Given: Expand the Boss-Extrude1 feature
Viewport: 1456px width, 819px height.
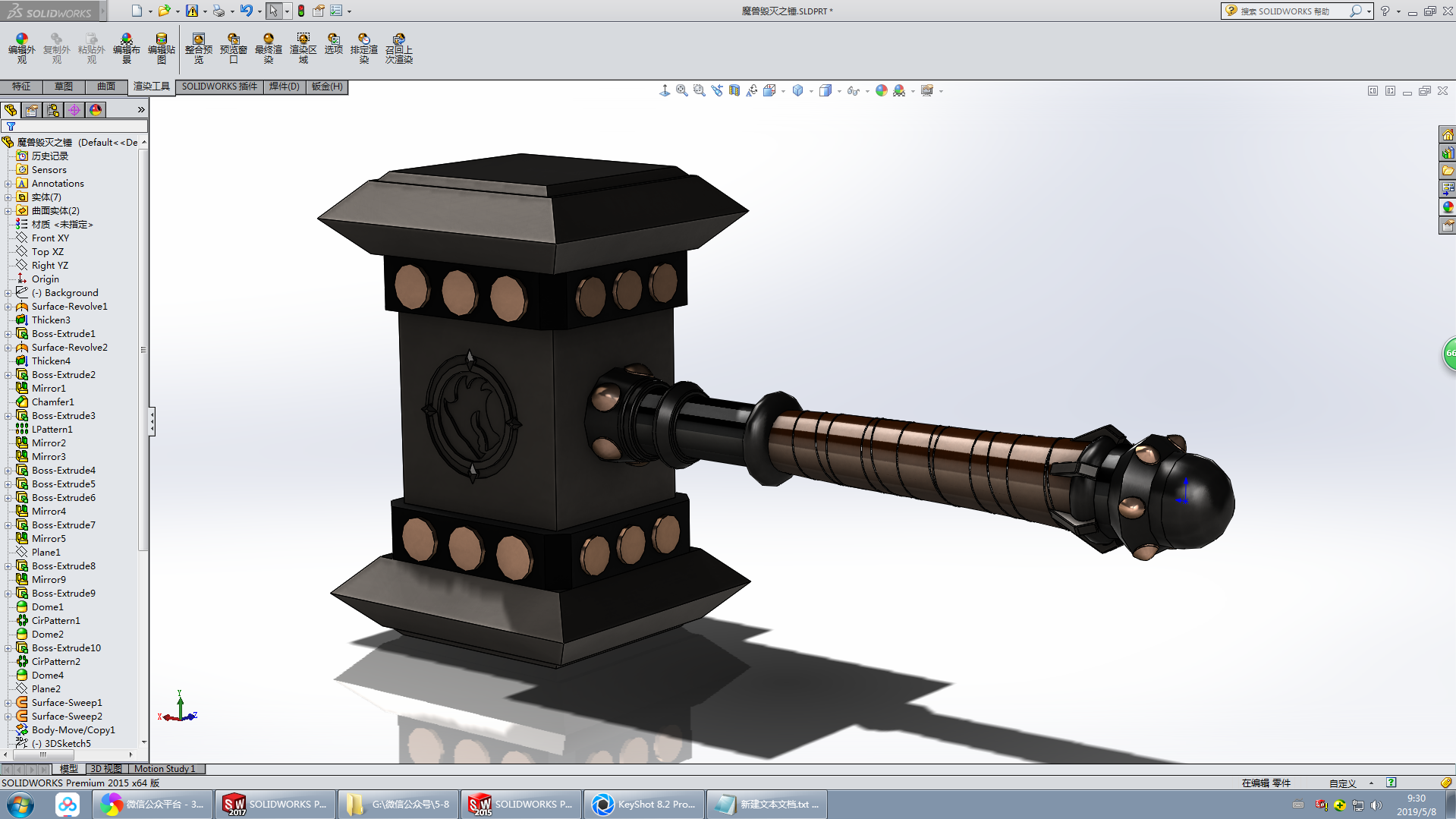Looking at the screenshot, I should pyautogui.click(x=8, y=334).
